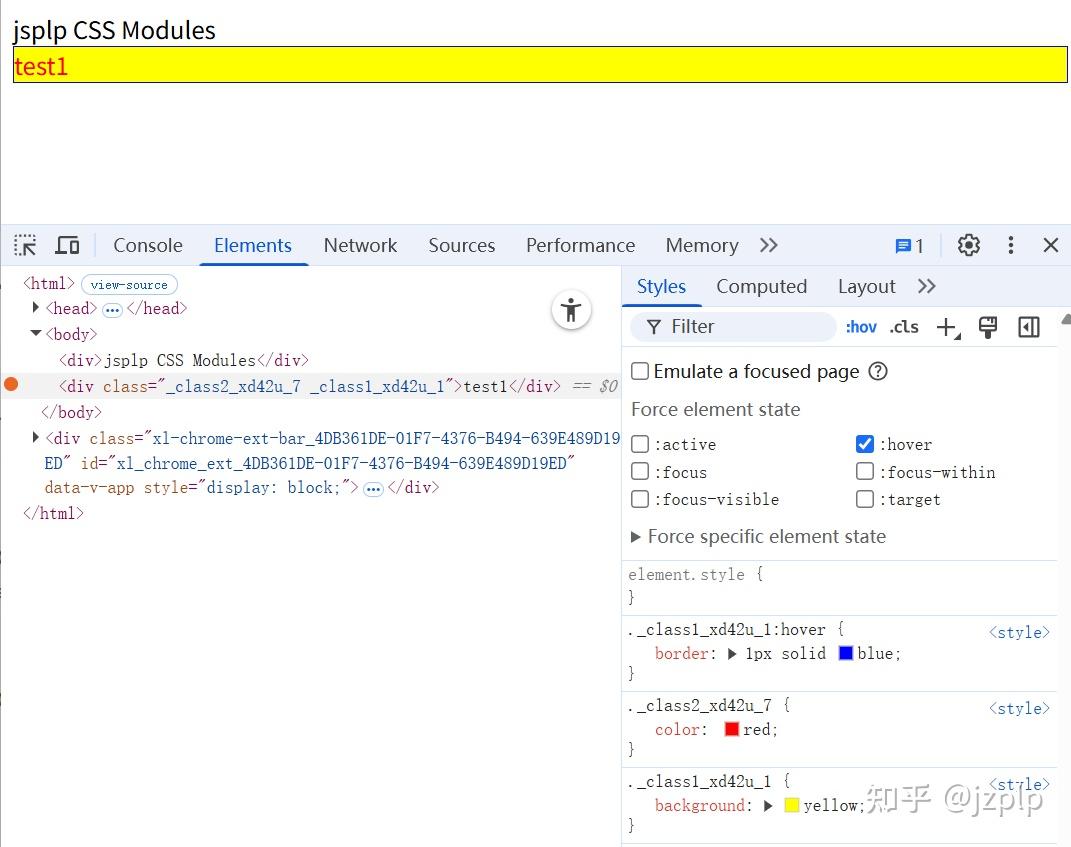Expand the xl-chrome-ext-bar div arrow
The height and width of the screenshot is (847, 1071).
(x=36, y=437)
